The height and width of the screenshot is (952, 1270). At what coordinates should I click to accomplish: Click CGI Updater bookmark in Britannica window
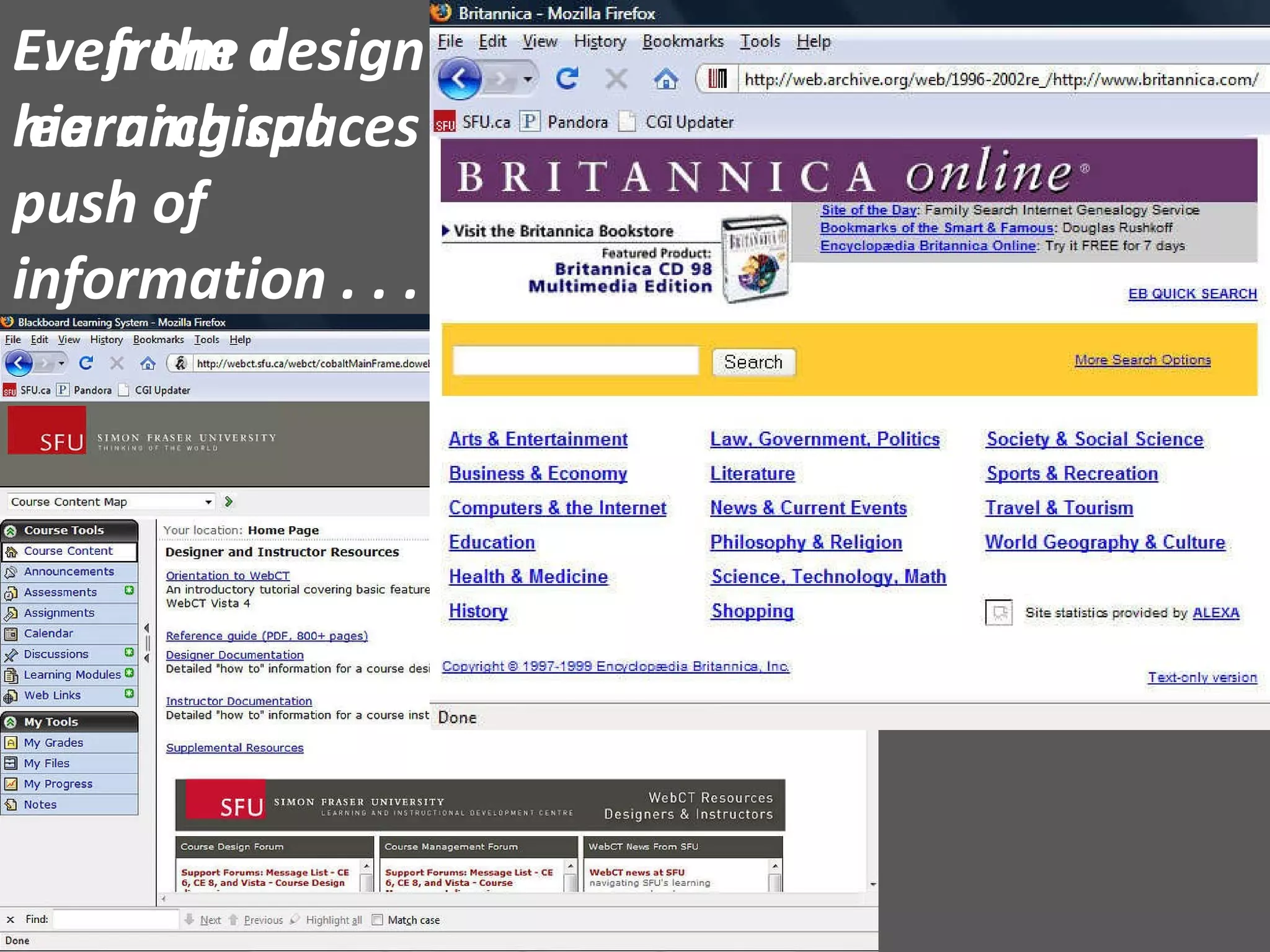(676, 122)
